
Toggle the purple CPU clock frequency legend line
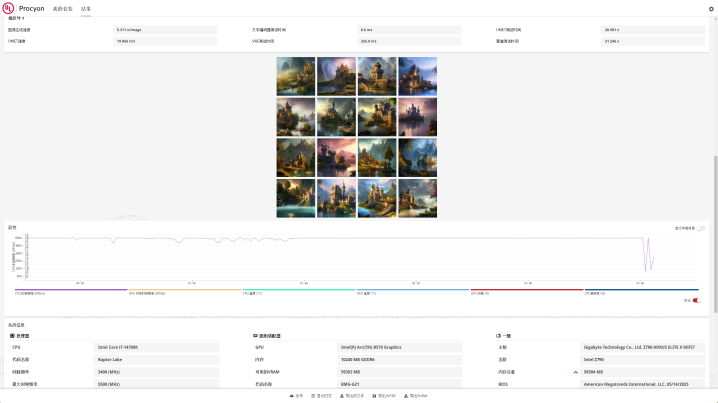pos(71,290)
